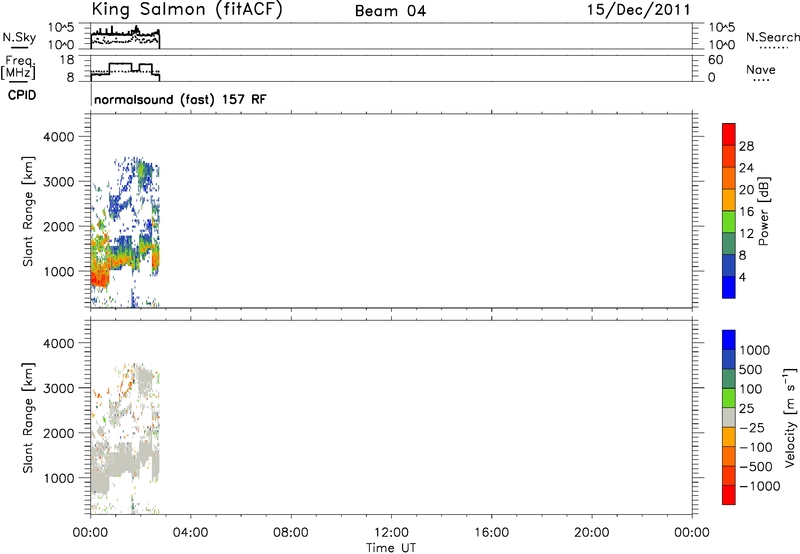The width and height of the screenshot is (800, 554).
Task: Click the 'King Salmon (fitACF)' title text
Action: click(187, 10)
